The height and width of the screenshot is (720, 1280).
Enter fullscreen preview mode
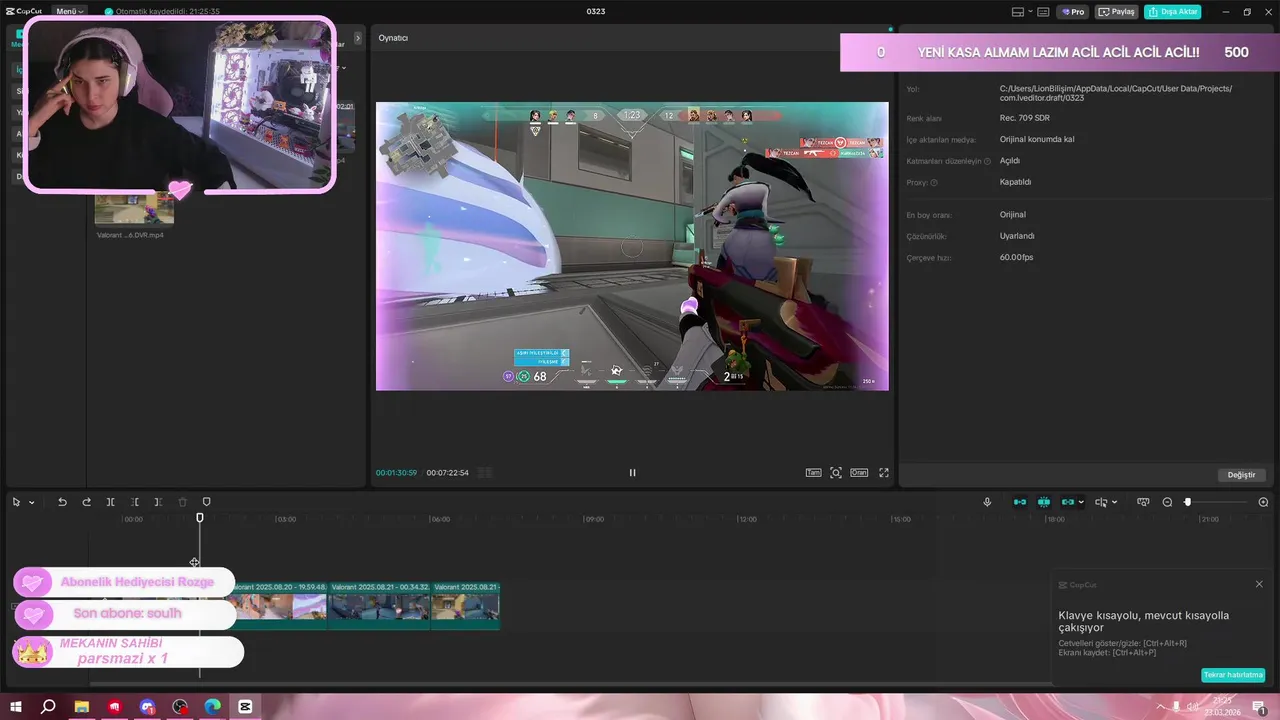(x=884, y=473)
